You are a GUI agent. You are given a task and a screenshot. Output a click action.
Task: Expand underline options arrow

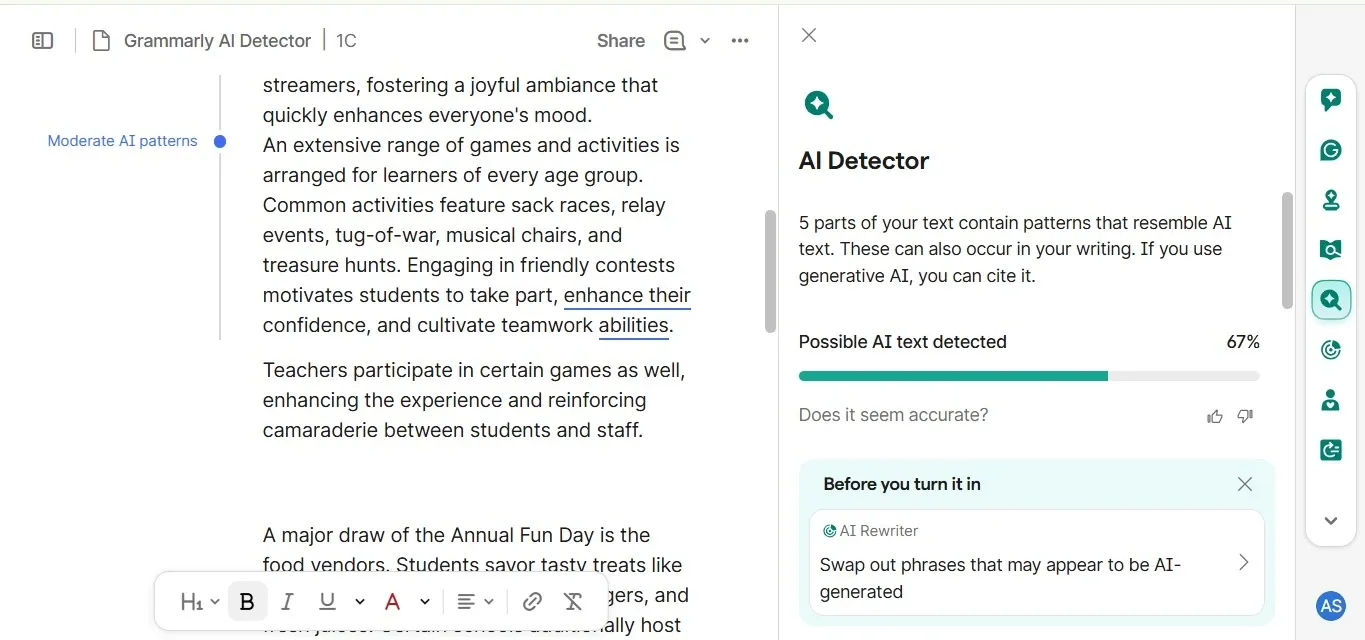point(359,602)
